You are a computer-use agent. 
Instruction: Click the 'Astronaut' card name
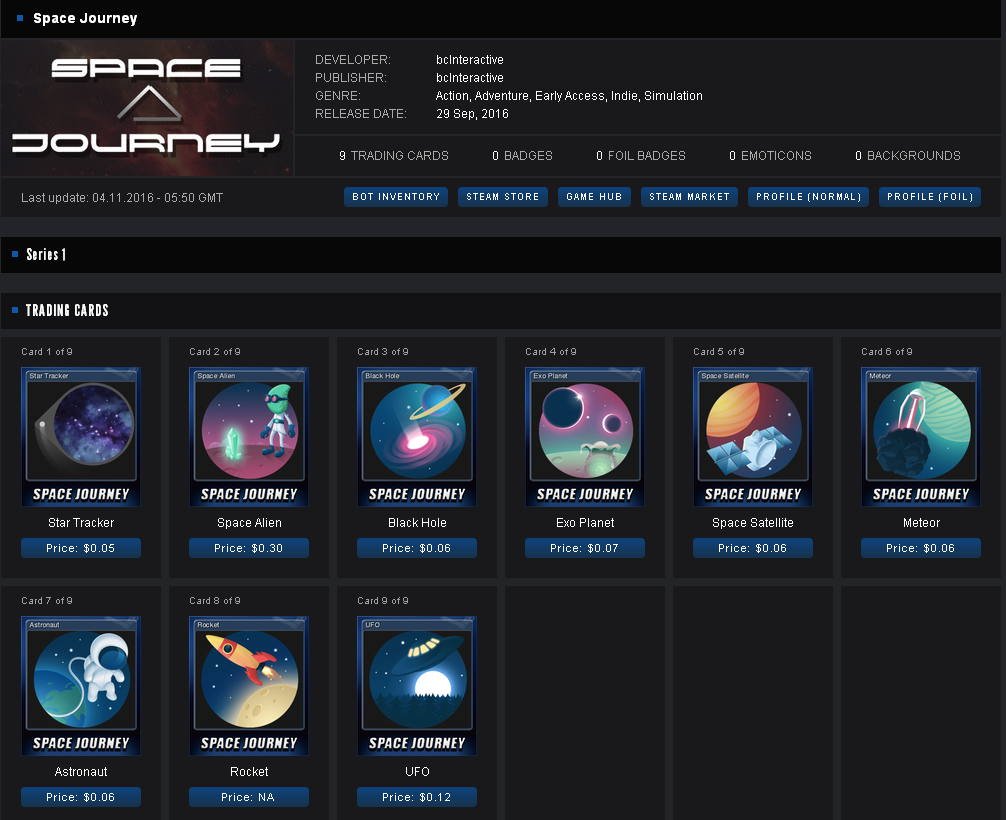point(81,772)
